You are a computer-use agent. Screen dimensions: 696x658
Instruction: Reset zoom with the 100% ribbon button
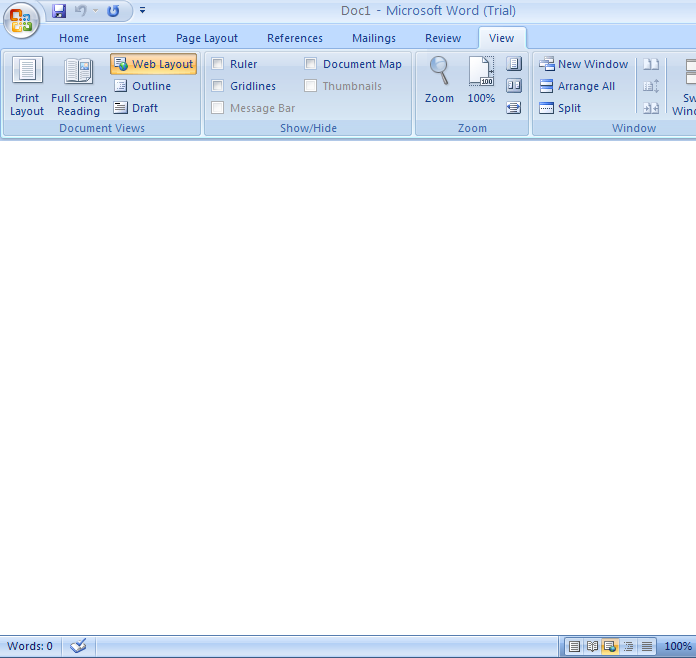click(x=481, y=80)
